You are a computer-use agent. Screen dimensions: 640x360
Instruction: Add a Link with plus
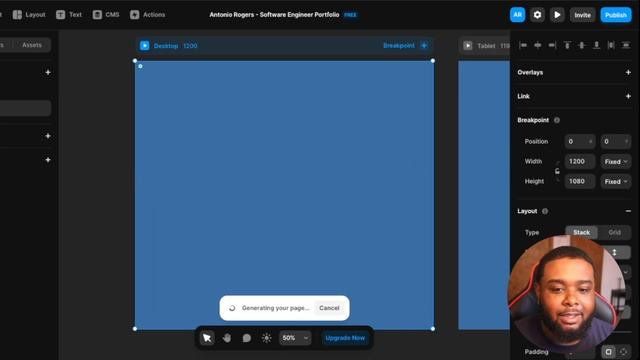pos(628,96)
